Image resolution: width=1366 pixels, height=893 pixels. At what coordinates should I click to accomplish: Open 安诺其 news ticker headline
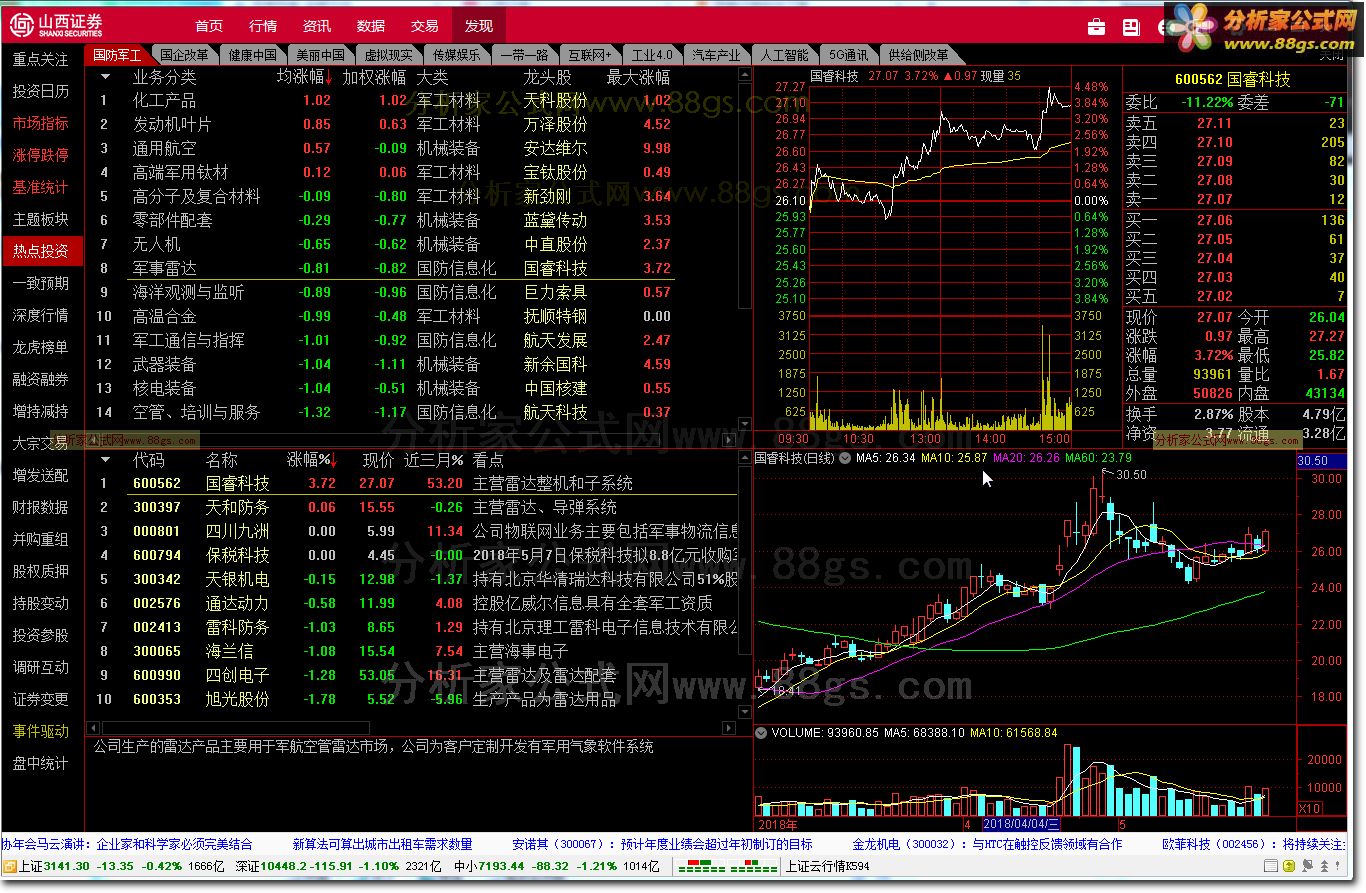tap(662, 845)
